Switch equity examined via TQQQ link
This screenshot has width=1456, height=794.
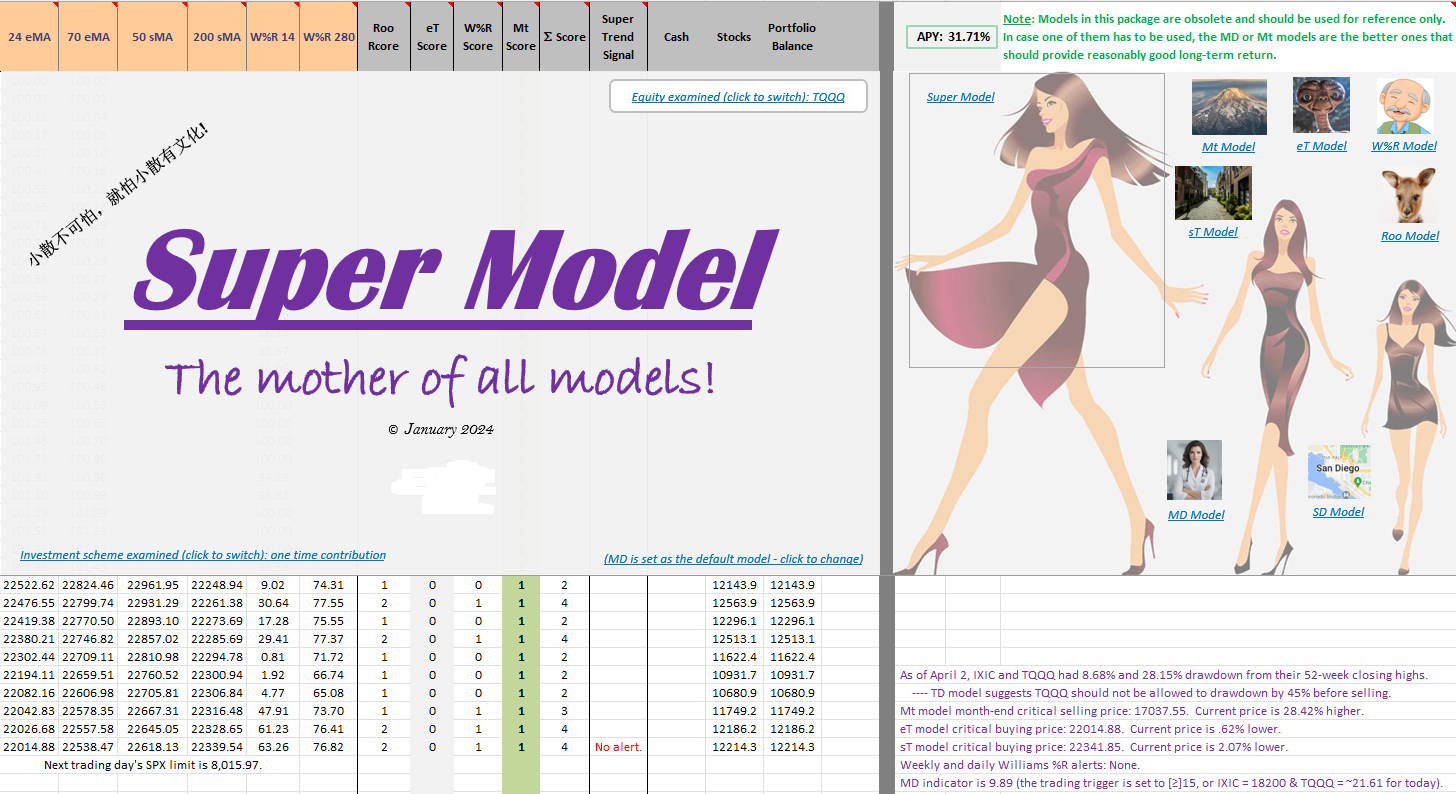click(738, 97)
